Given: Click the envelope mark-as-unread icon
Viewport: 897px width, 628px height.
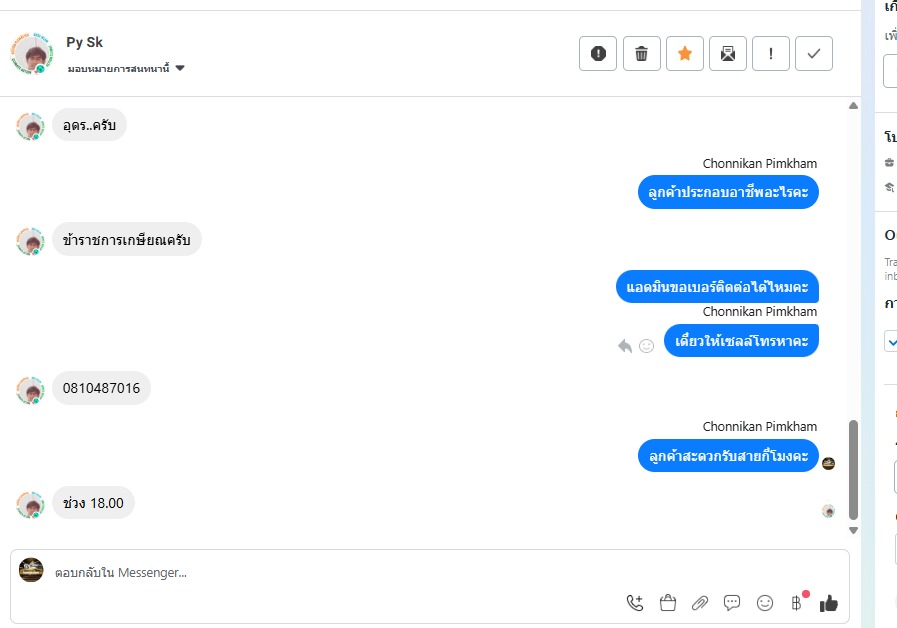Looking at the screenshot, I should pos(728,54).
